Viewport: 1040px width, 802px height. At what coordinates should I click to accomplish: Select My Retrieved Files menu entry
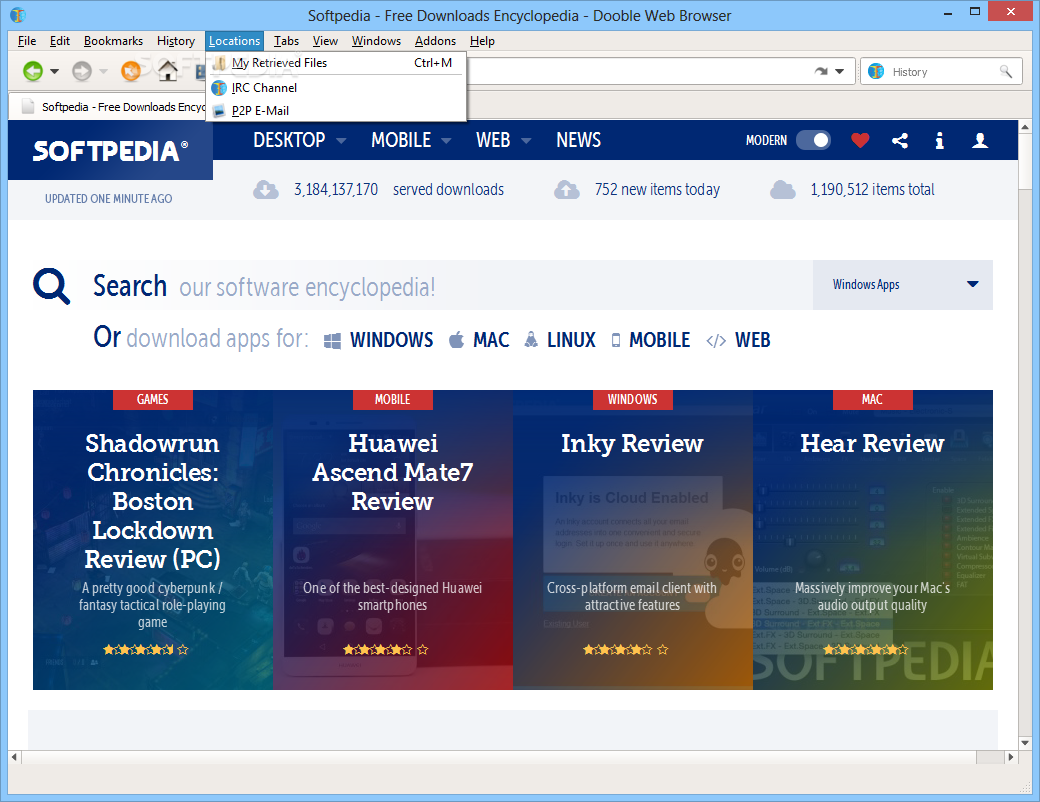(336, 63)
